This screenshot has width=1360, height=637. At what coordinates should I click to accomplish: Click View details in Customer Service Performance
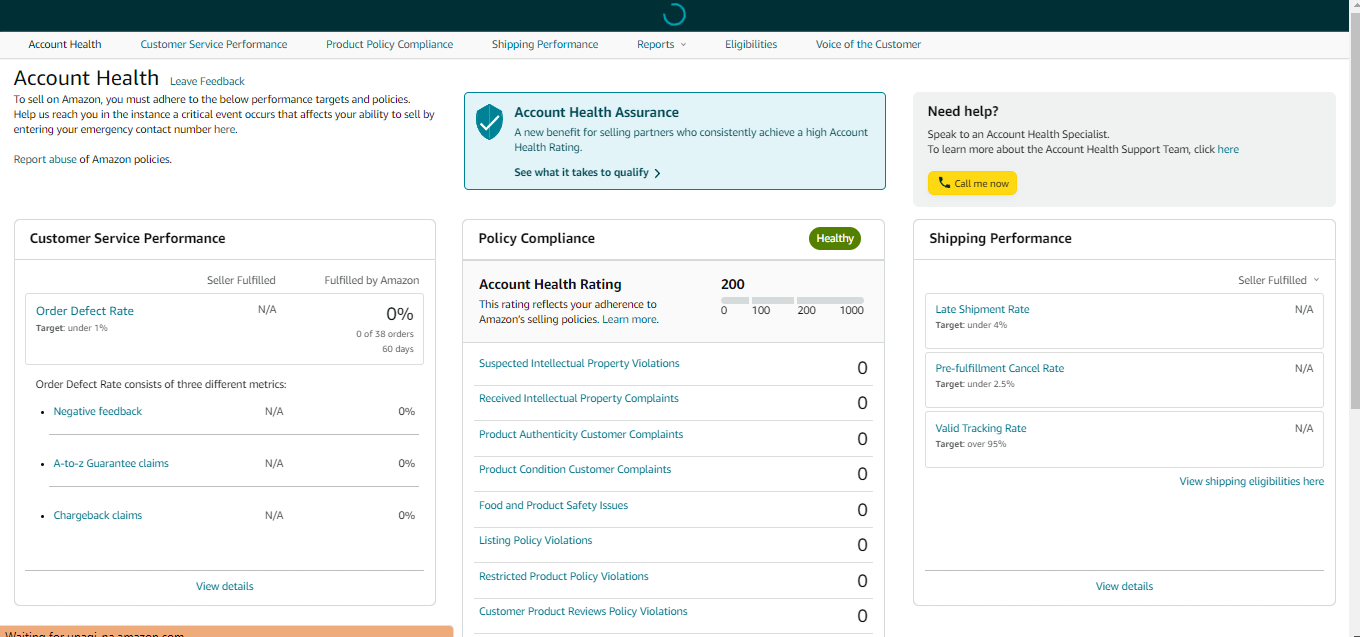point(225,586)
